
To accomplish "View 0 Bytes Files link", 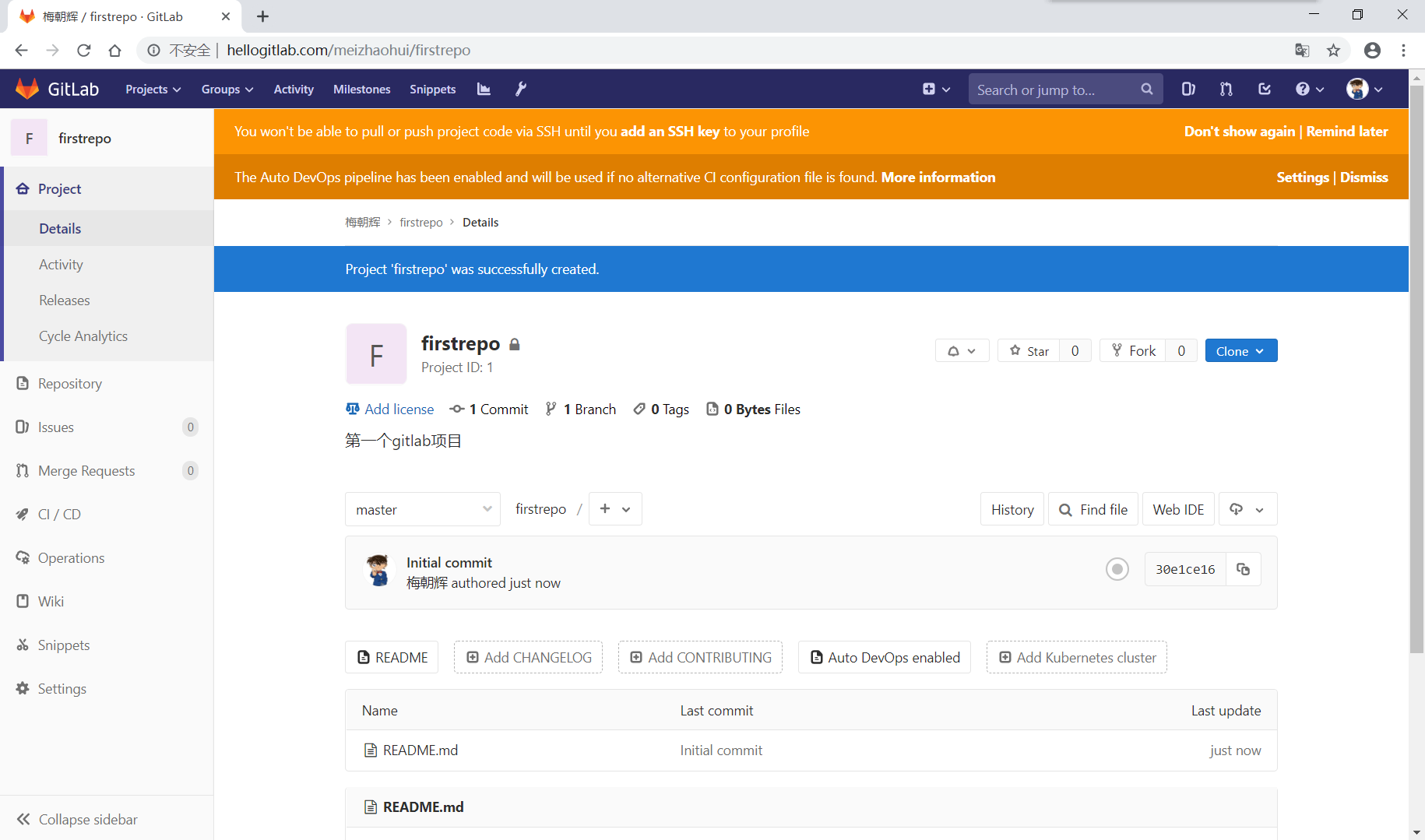I will click(753, 409).
